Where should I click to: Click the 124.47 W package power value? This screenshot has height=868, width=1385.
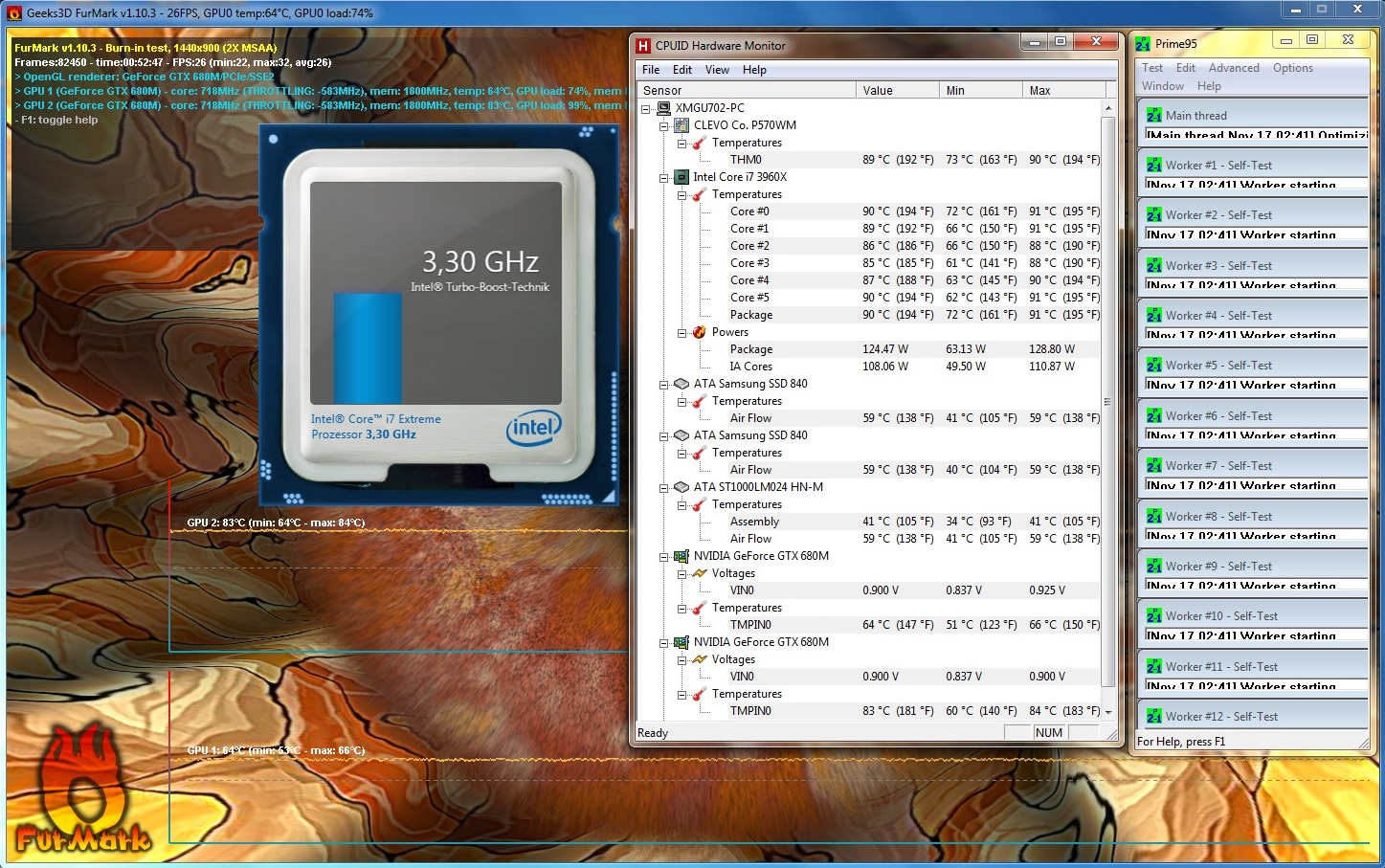click(885, 349)
